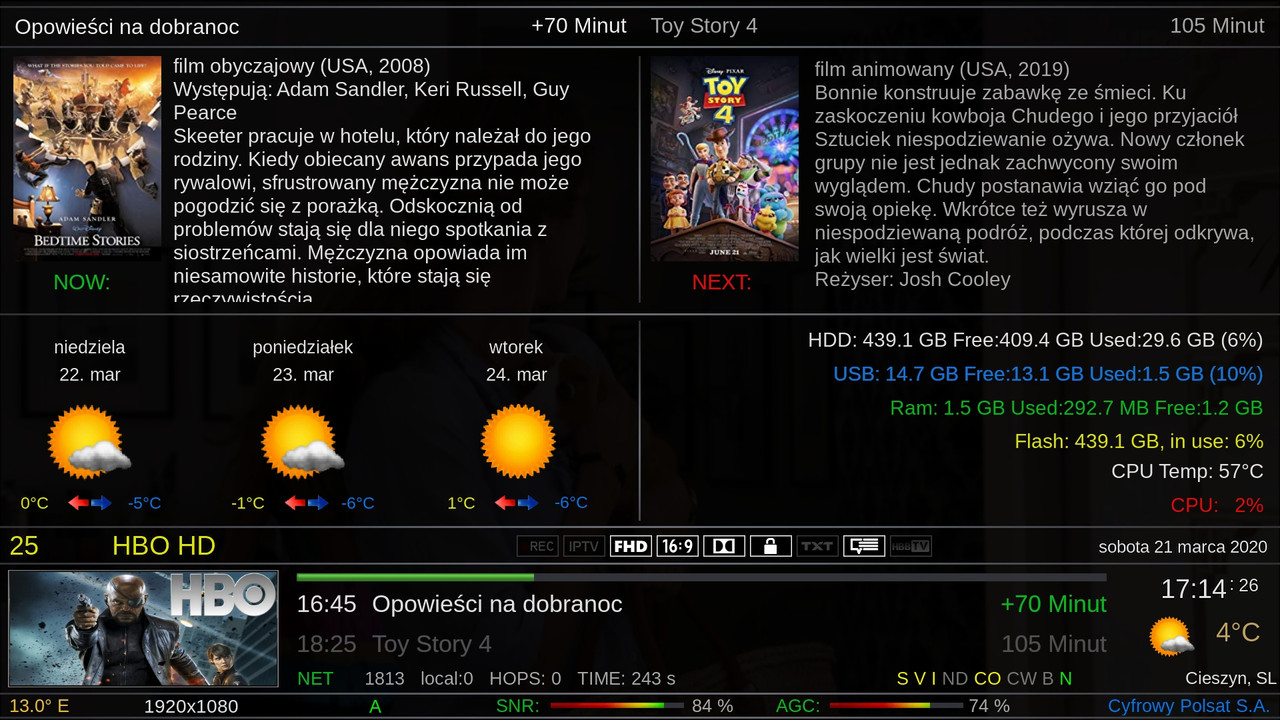The width and height of the screenshot is (1280, 720).
Task: Open the Toy Story 4 movie poster
Action: [x=725, y=159]
